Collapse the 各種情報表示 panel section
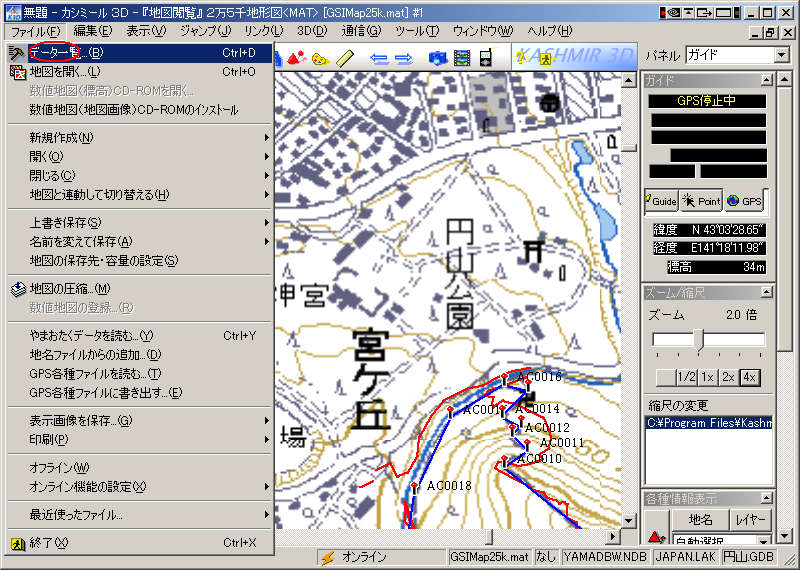 click(766, 498)
